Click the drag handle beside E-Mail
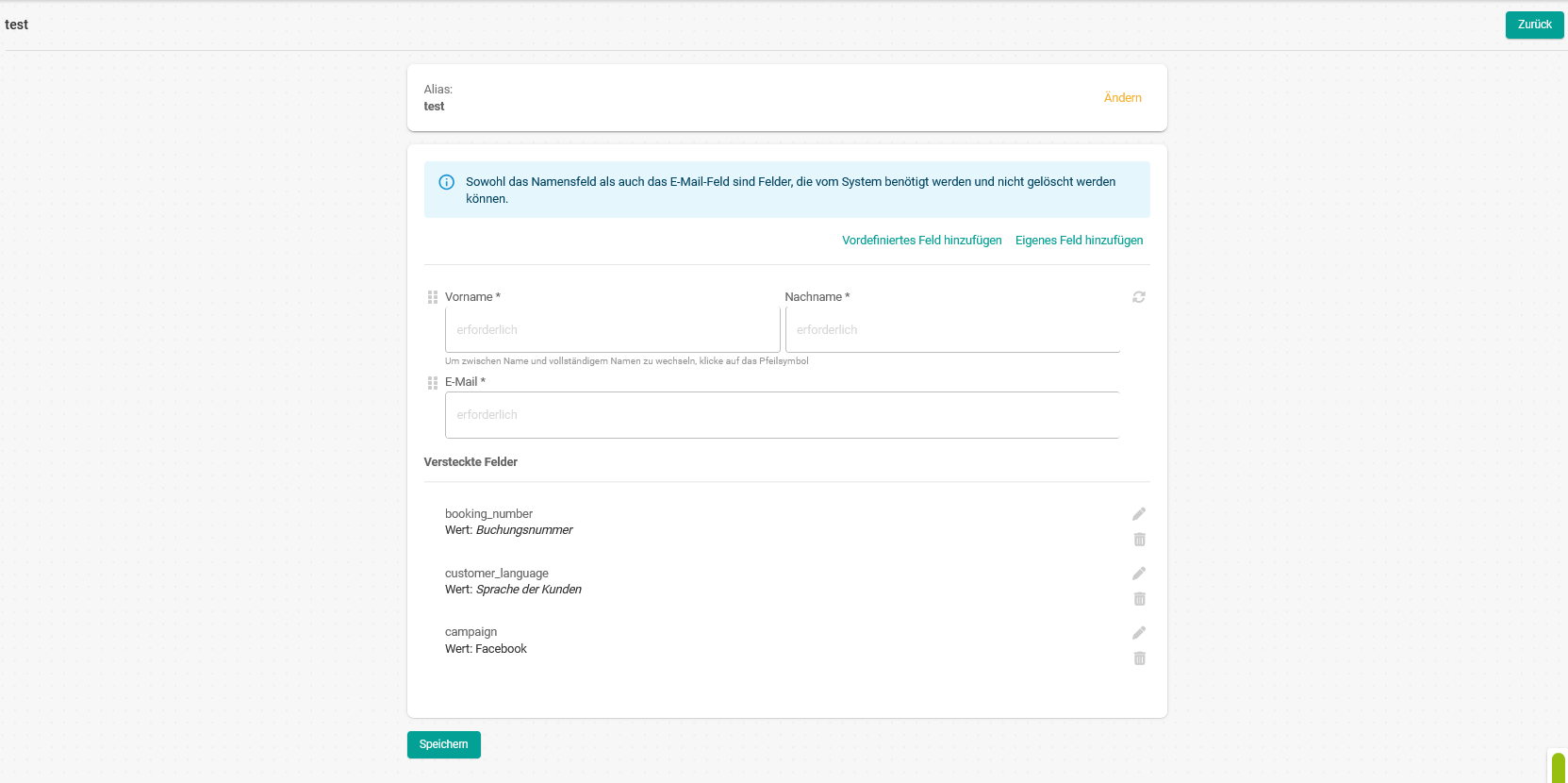 click(433, 383)
